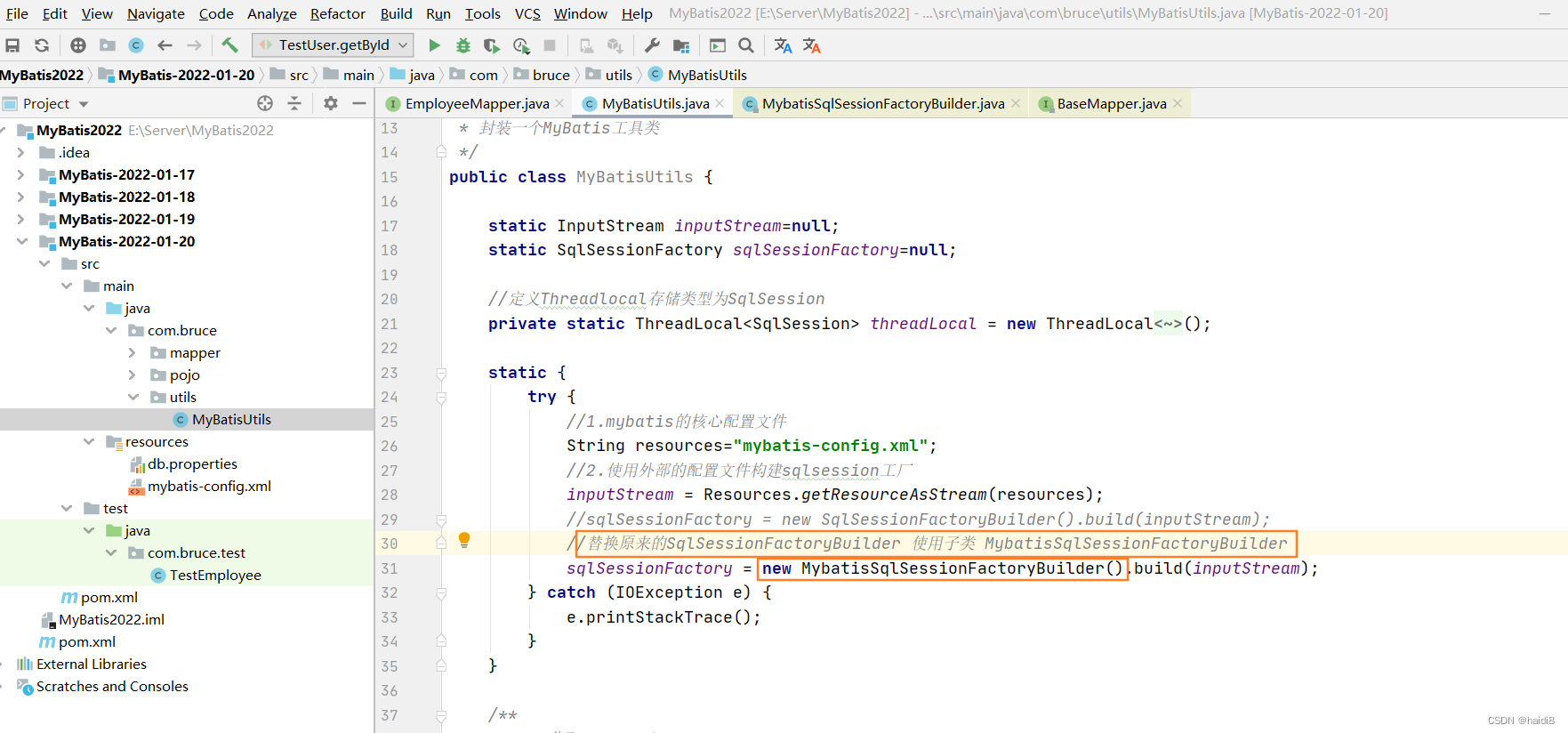The height and width of the screenshot is (733, 1568).
Task: Open Settings via the wrench icon
Action: coord(652,45)
